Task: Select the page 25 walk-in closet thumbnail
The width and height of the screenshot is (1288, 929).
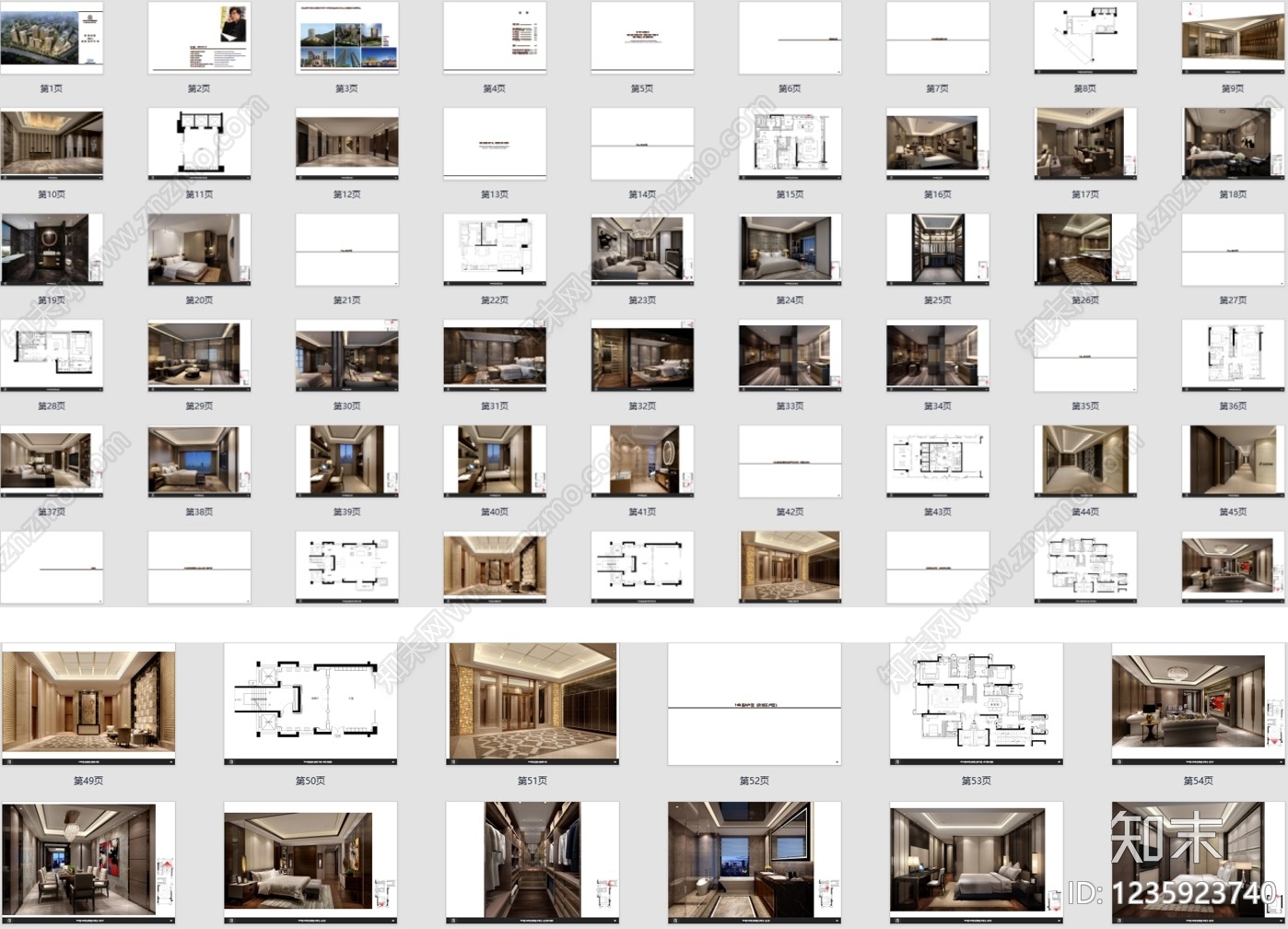Action: 938,250
